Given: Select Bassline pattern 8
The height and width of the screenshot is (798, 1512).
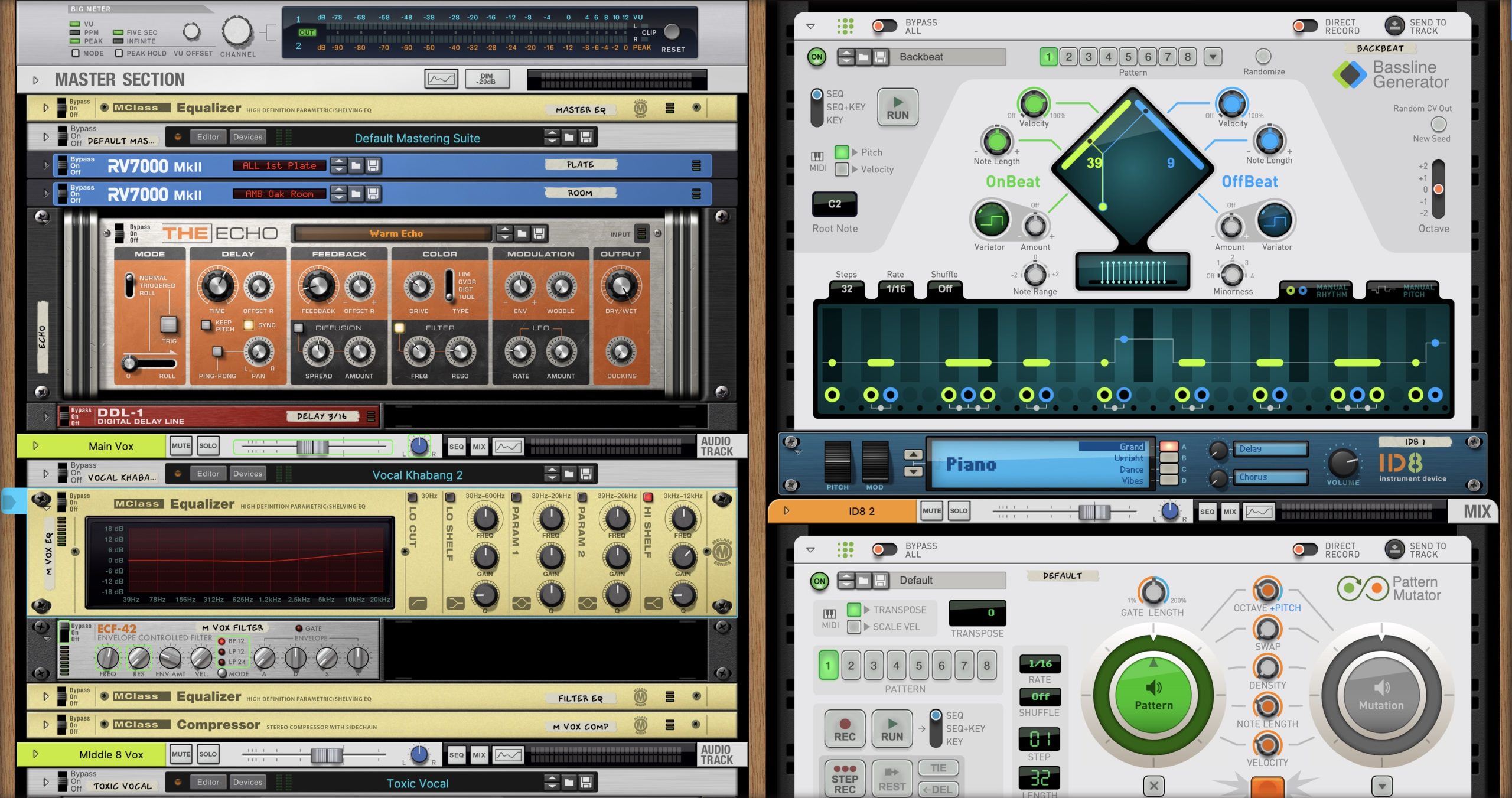Looking at the screenshot, I should tap(1188, 57).
